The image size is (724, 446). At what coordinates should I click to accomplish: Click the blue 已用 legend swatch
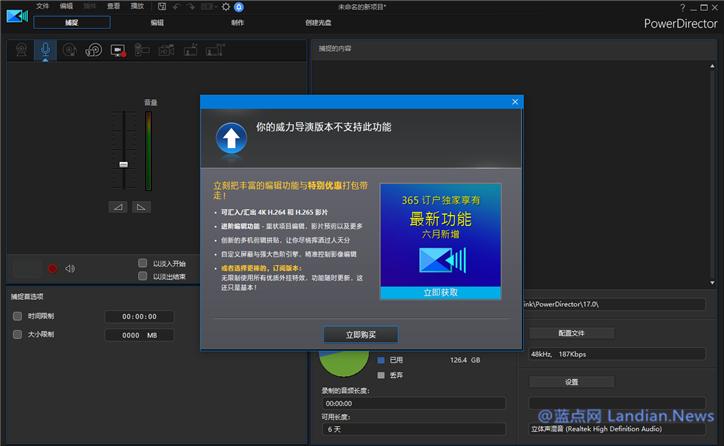[381, 360]
